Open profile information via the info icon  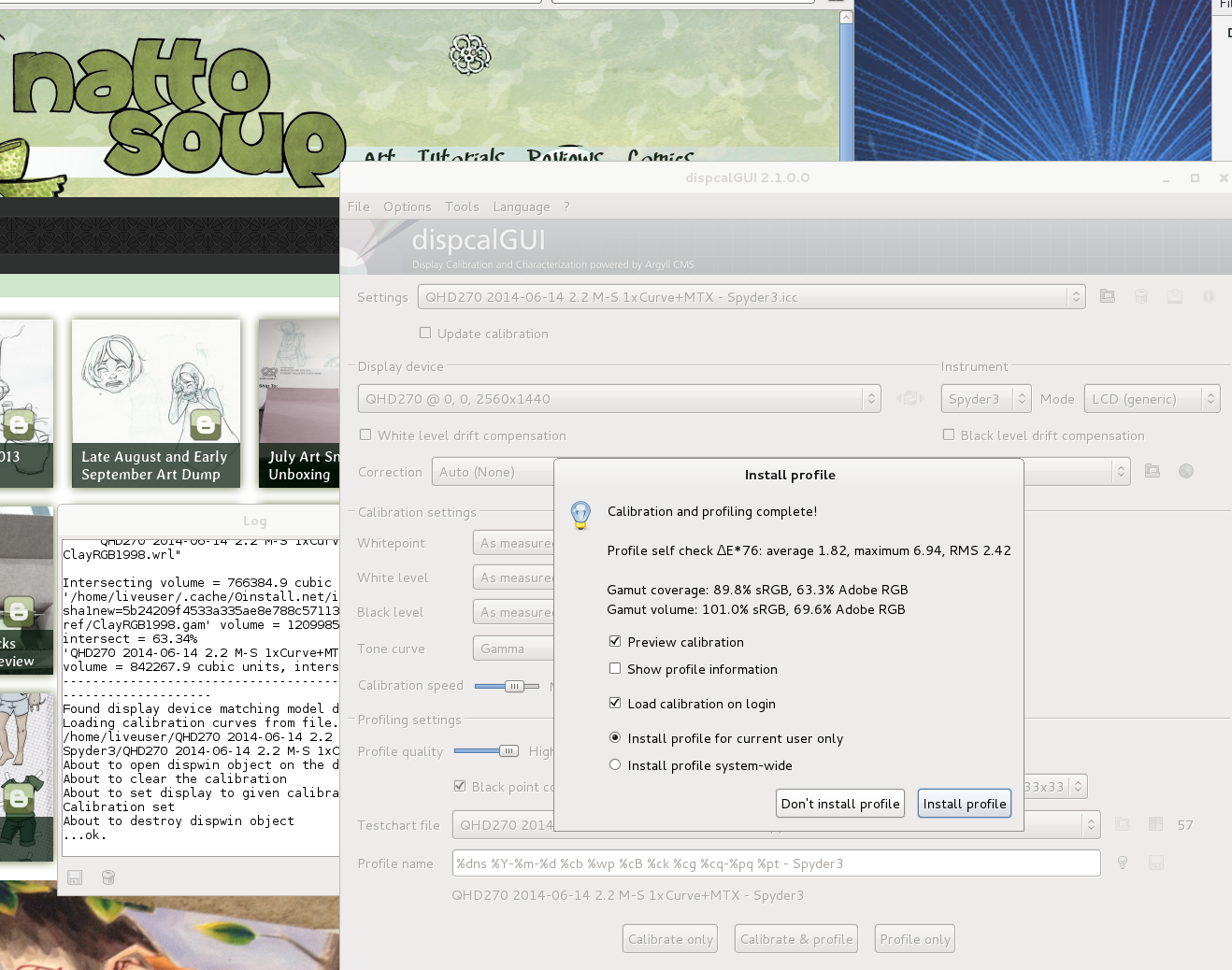coord(1209,296)
